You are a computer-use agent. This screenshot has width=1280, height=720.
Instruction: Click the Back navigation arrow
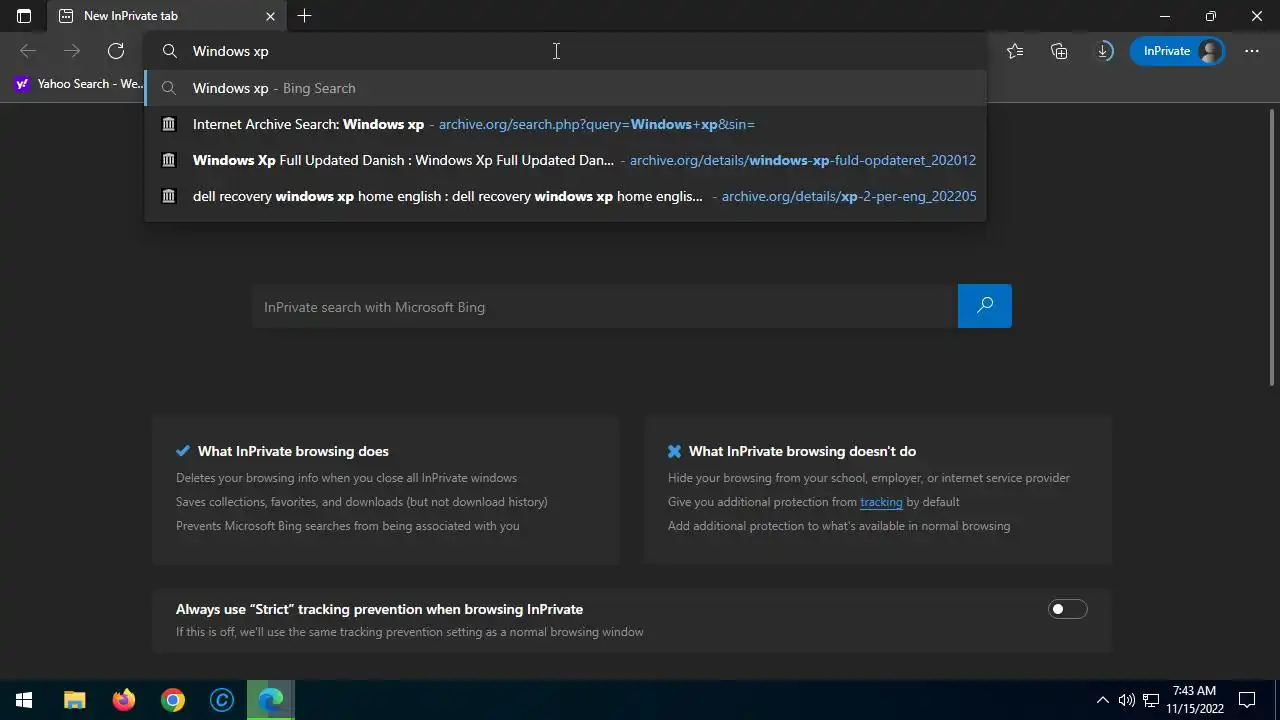click(x=28, y=51)
